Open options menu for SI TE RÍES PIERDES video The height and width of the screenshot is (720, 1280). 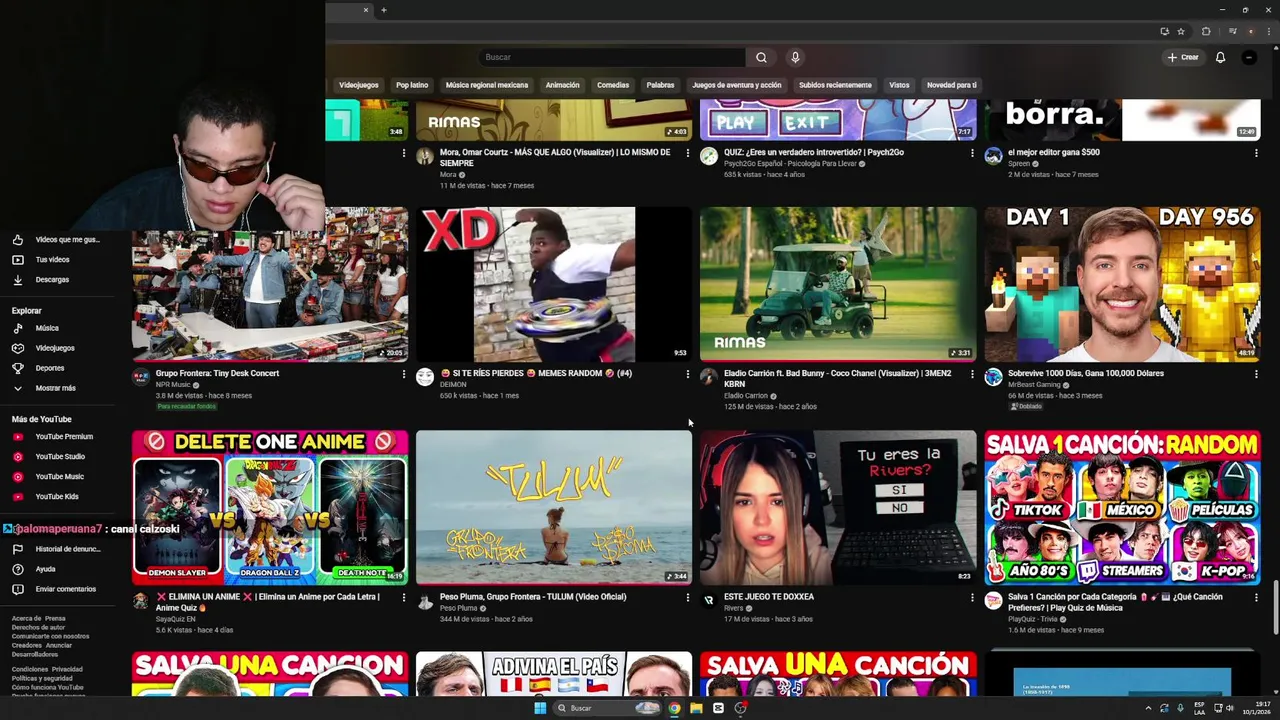(687, 374)
